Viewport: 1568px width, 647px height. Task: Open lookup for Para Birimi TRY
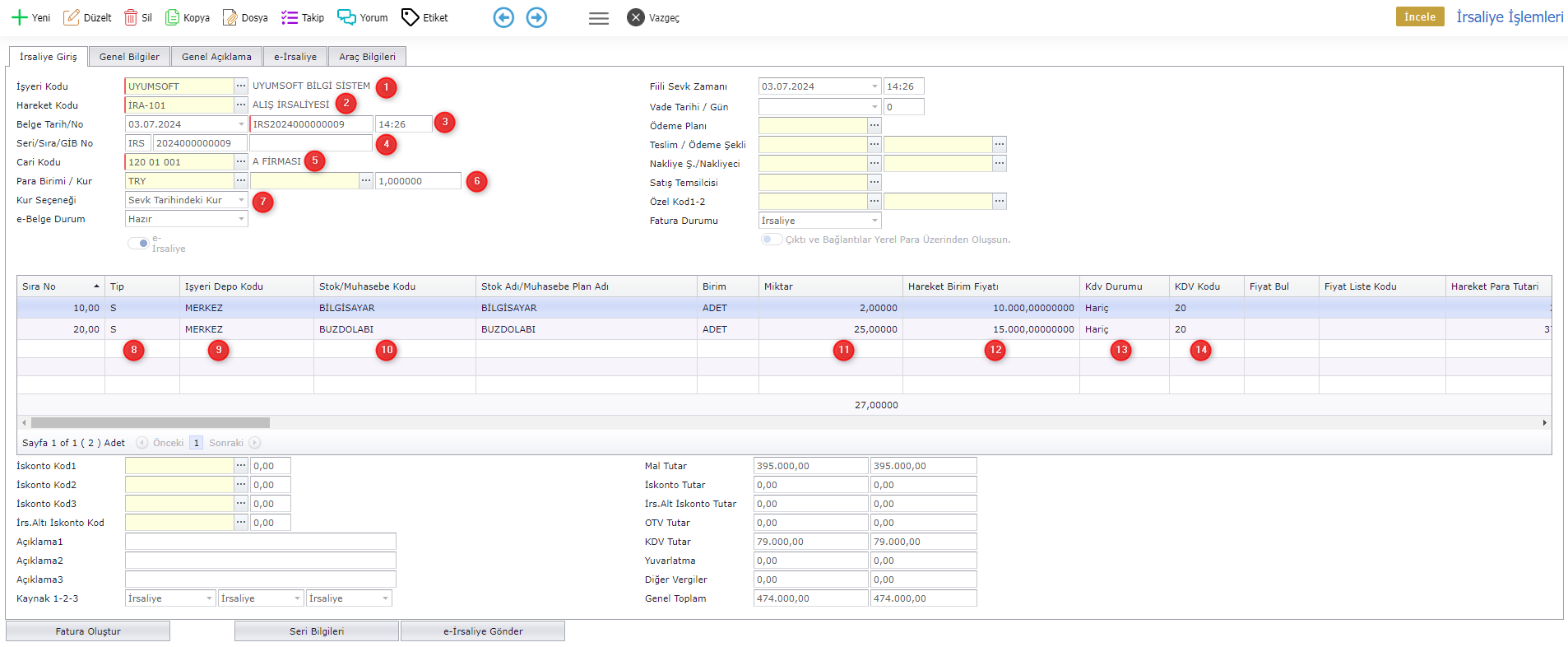point(241,180)
